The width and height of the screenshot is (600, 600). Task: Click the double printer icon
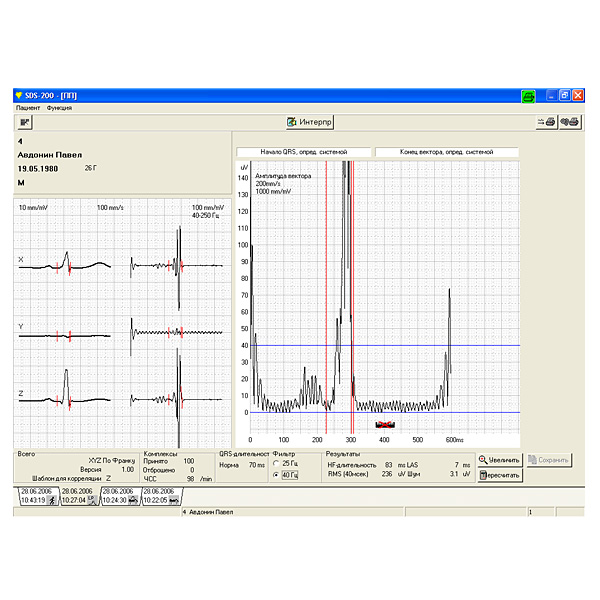pyautogui.click(x=571, y=122)
